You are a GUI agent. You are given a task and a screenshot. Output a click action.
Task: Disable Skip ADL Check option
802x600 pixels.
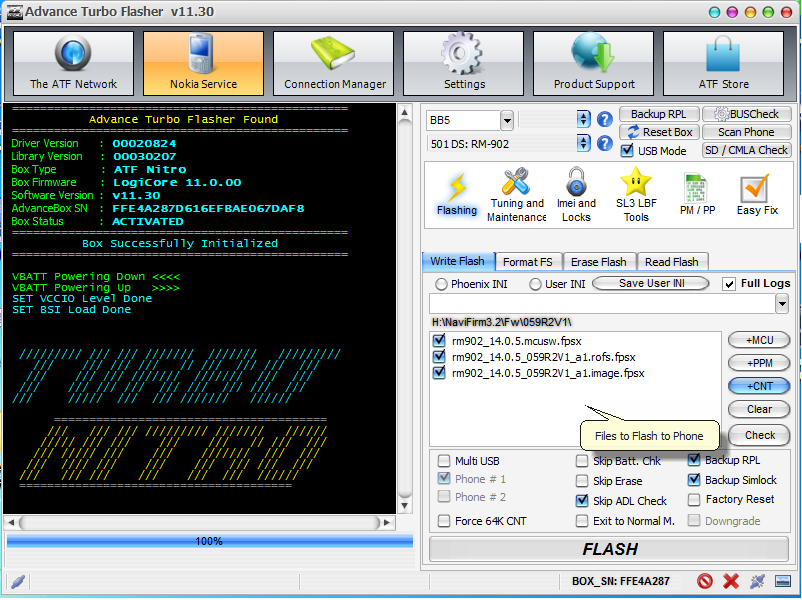click(x=582, y=501)
